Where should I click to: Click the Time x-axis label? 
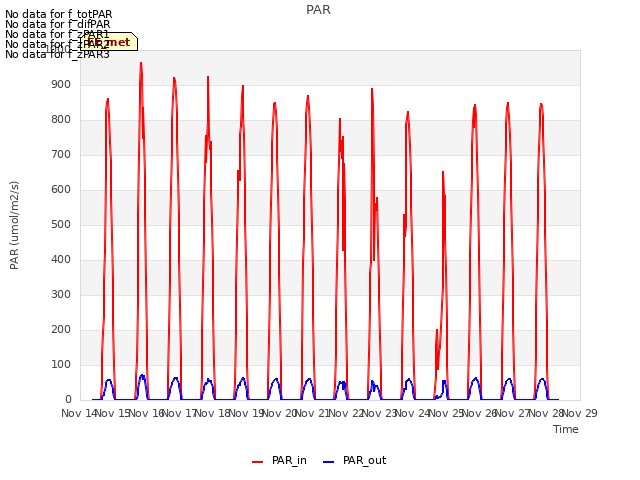[x=566, y=429]
